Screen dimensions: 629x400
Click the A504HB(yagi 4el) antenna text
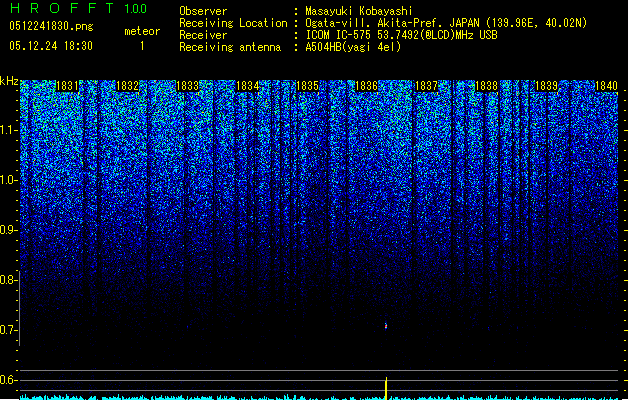click(353, 47)
